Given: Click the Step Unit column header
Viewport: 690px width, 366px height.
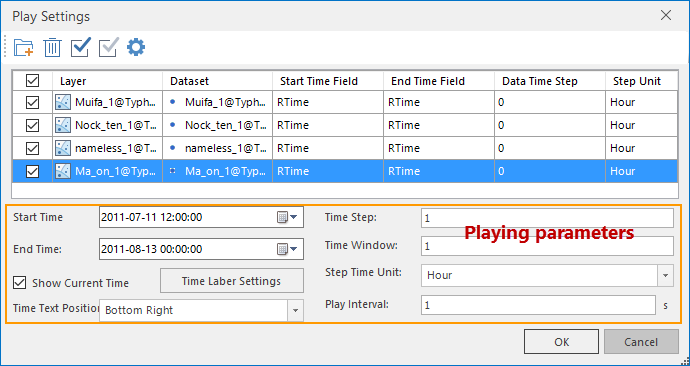Looking at the screenshot, I should [642, 81].
